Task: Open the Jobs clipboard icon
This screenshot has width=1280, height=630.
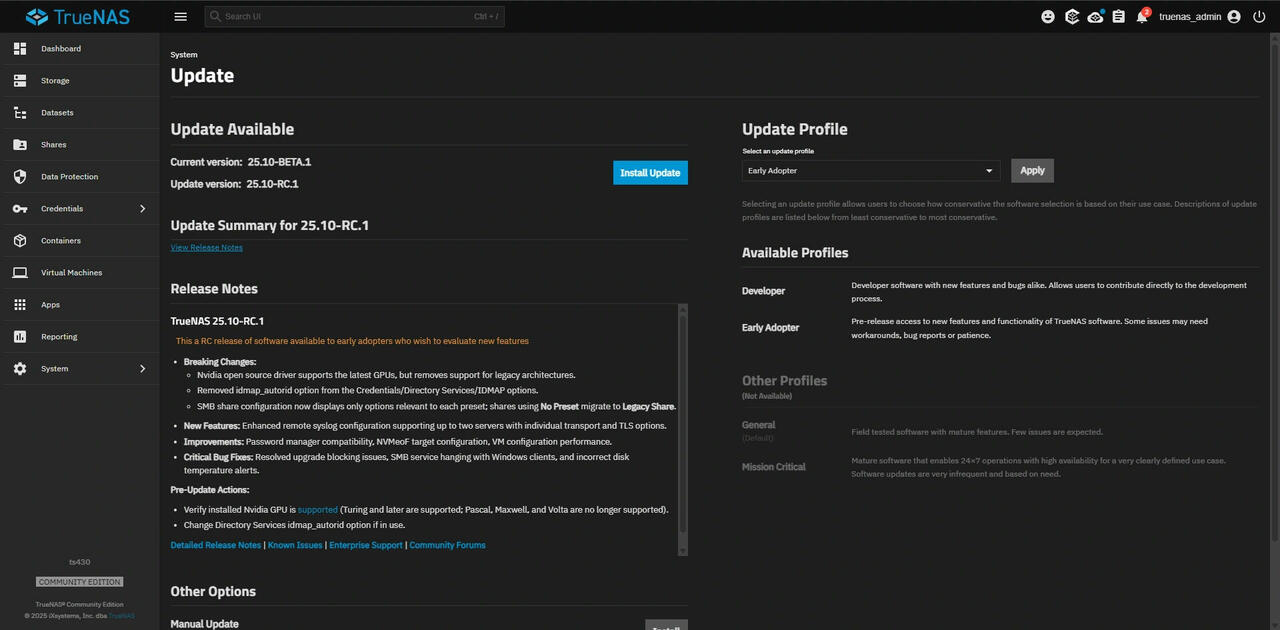Action: (1118, 17)
